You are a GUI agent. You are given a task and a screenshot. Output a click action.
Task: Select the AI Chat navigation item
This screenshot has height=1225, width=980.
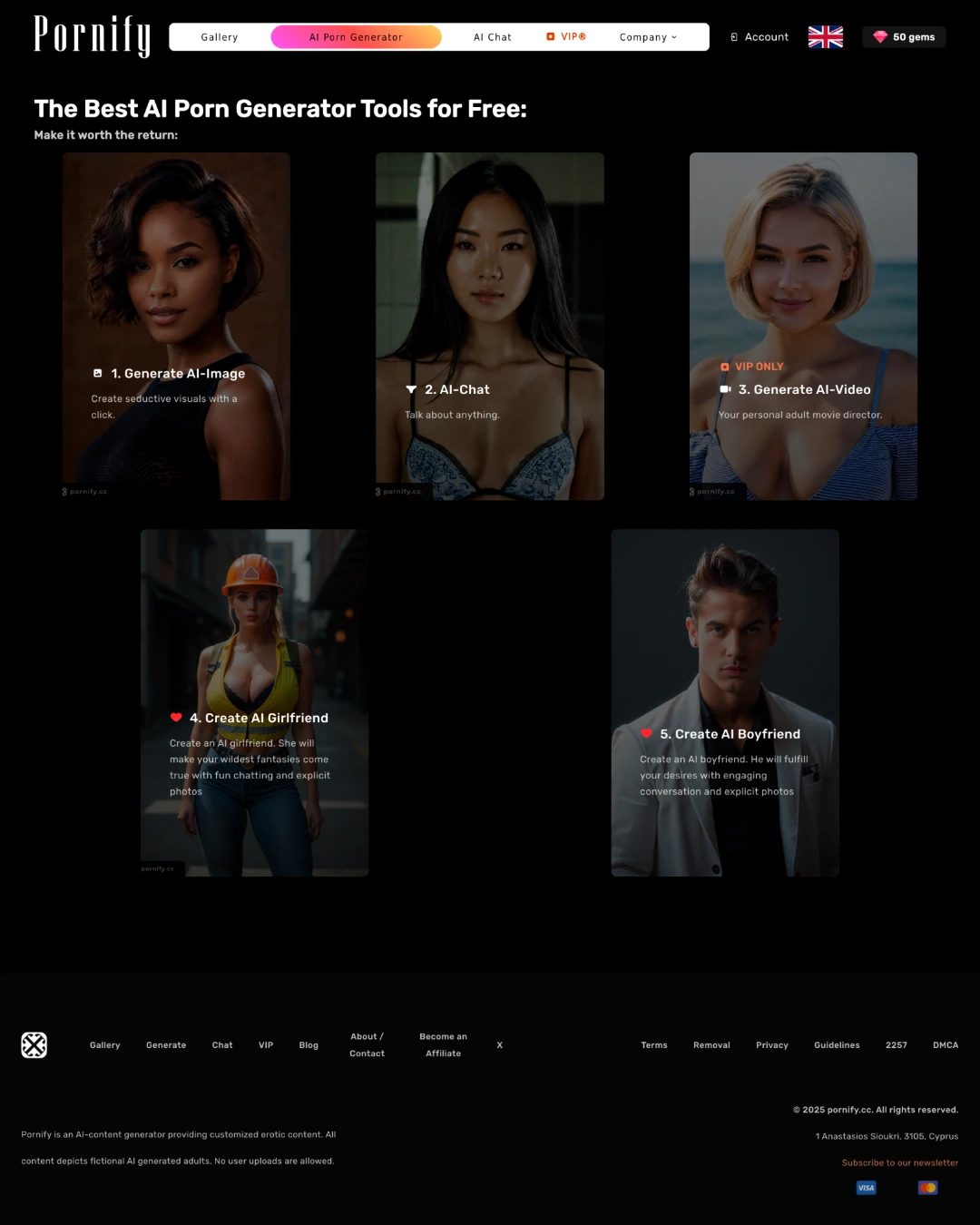(x=492, y=37)
